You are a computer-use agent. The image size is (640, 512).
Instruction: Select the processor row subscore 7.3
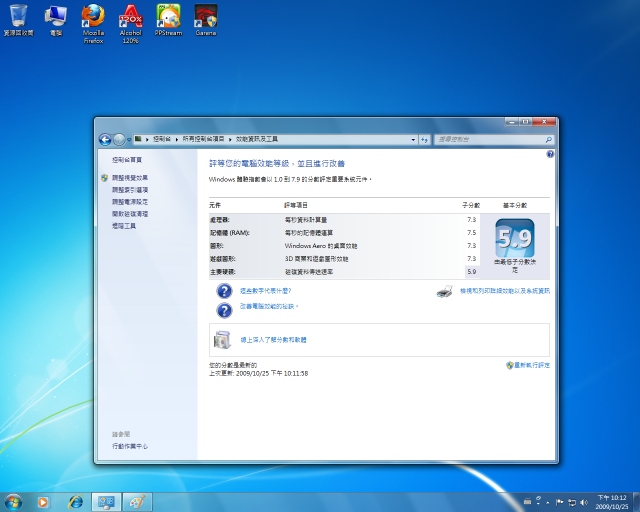click(x=471, y=220)
